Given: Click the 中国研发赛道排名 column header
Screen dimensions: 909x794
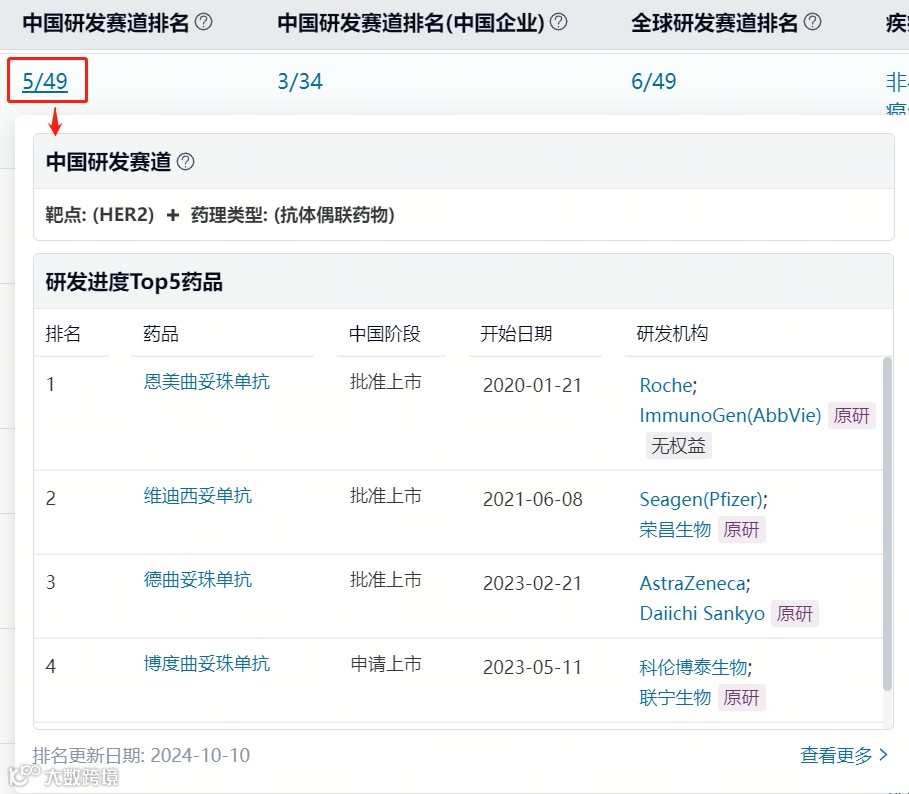Looking at the screenshot, I should tap(106, 23).
